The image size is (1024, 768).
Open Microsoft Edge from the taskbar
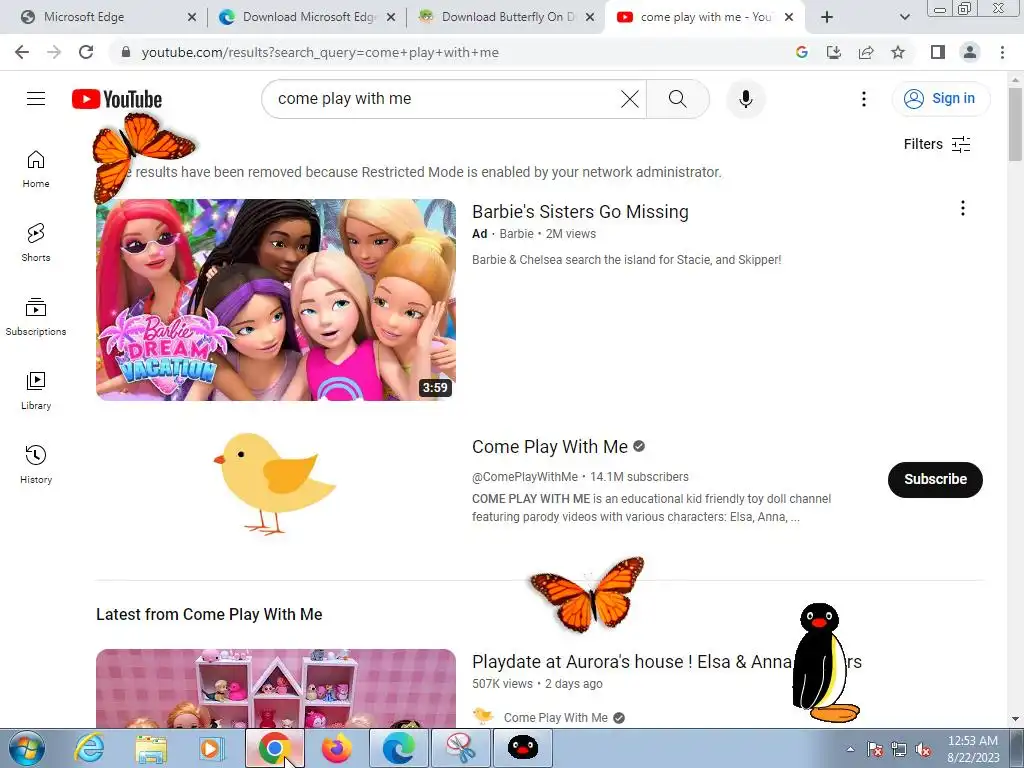398,748
